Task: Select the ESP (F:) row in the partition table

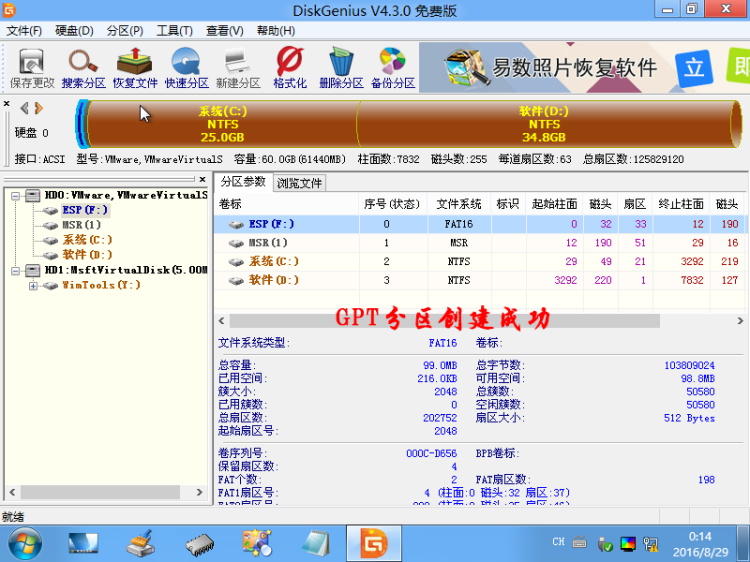Action: coord(480,224)
